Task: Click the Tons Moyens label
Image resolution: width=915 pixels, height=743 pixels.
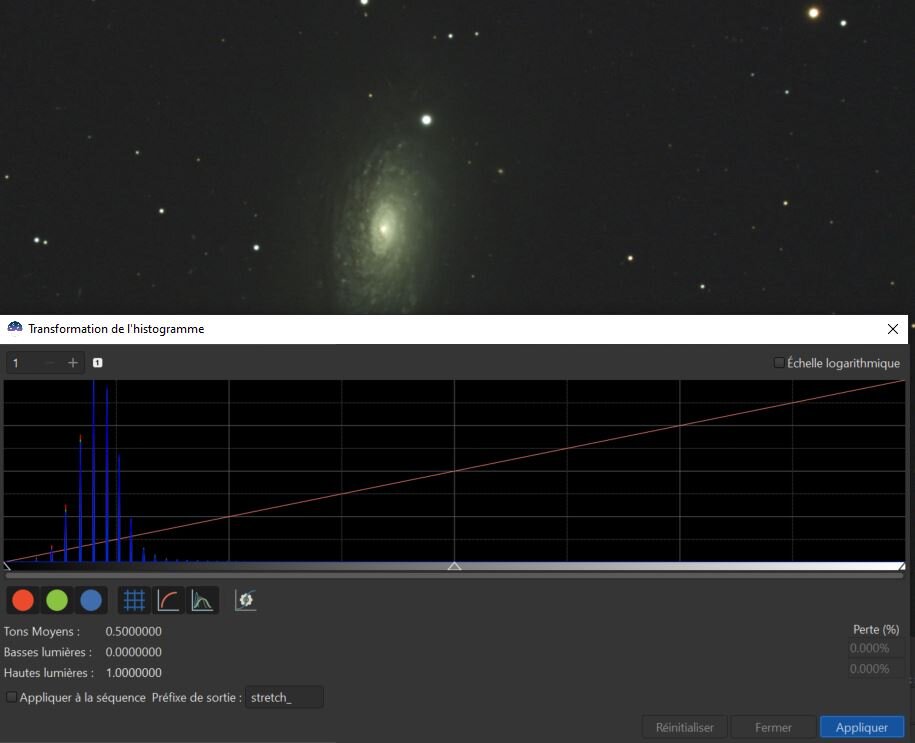Action: [x=41, y=631]
